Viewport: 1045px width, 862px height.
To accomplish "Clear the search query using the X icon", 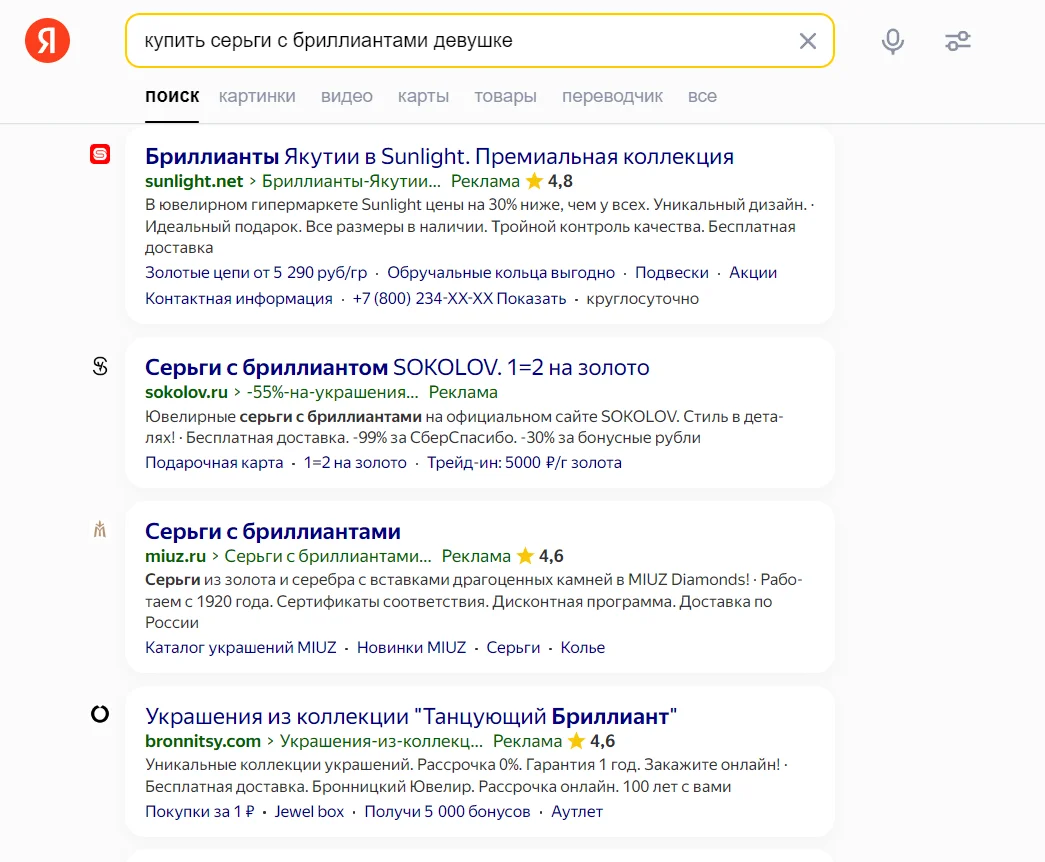I will [808, 41].
